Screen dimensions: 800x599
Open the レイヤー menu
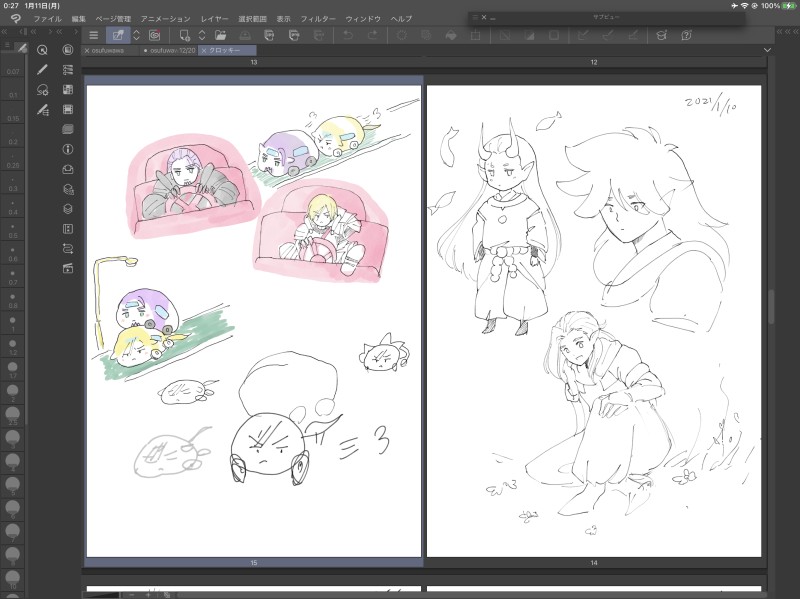click(214, 19)
